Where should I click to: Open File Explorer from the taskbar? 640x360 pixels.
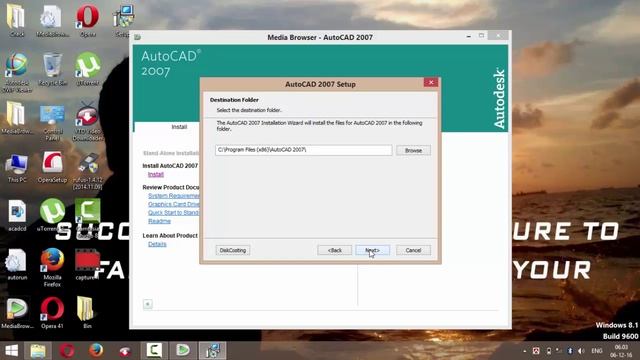[38, 351]
